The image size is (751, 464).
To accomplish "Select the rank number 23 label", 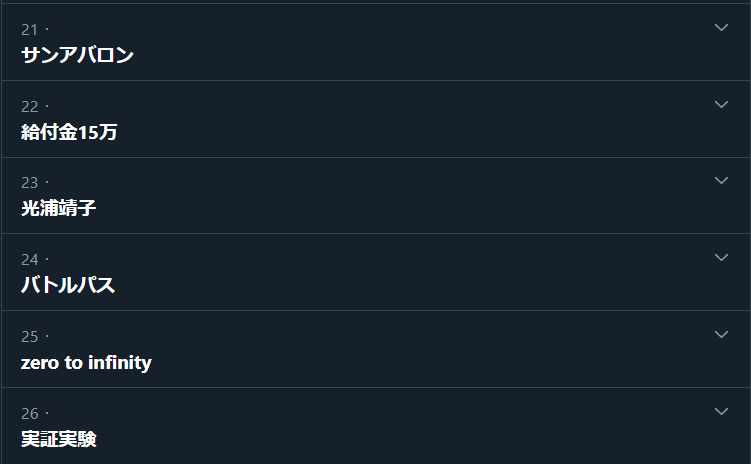I will 29,183.
